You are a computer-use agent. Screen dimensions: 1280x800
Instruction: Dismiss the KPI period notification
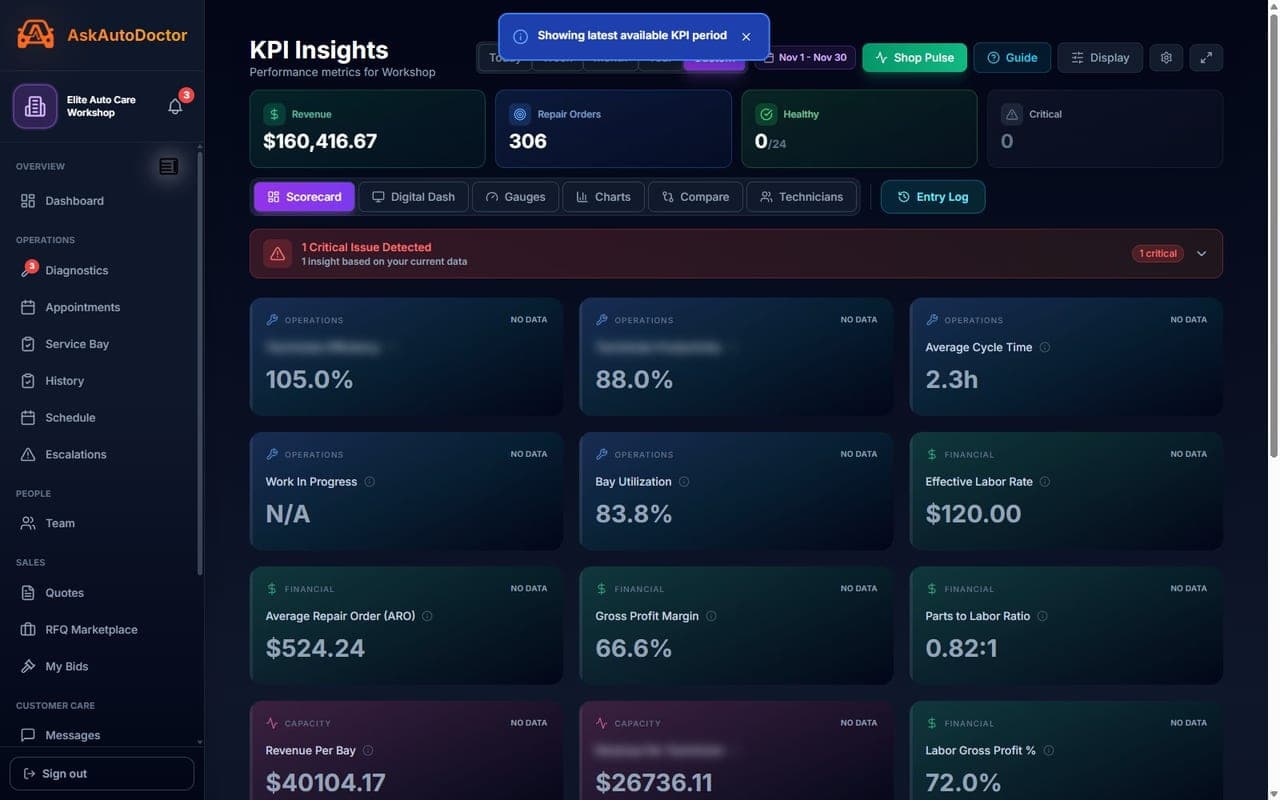746,36
